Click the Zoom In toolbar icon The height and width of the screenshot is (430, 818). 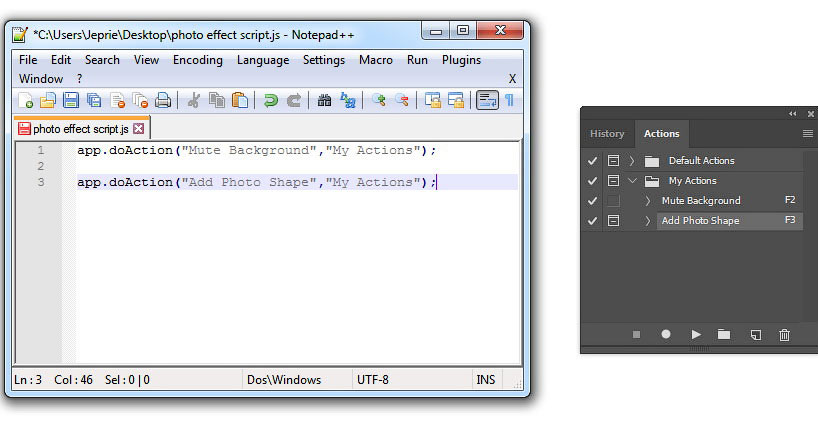(379, 100)
